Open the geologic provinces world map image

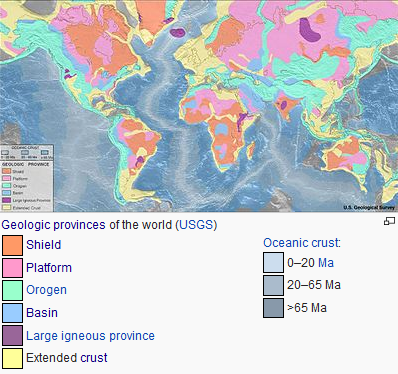[x=199, y=106]
